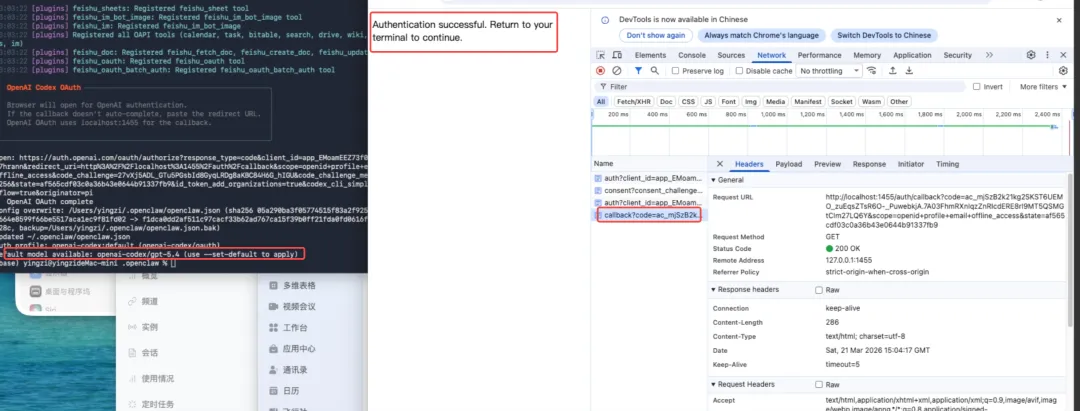
Task: Open the Timing tab
Action: [x=947, y=164]
